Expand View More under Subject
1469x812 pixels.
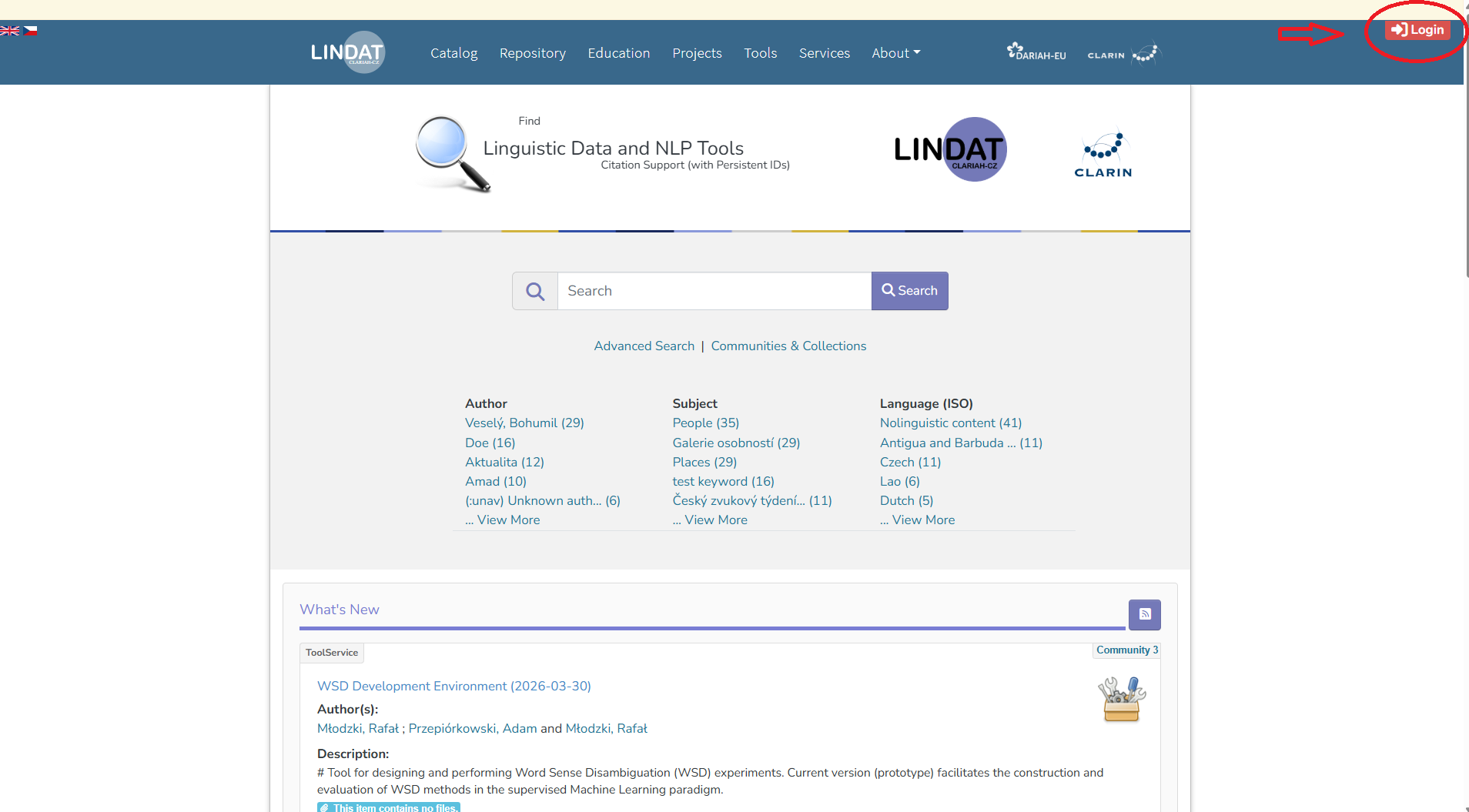coord(710,520)
